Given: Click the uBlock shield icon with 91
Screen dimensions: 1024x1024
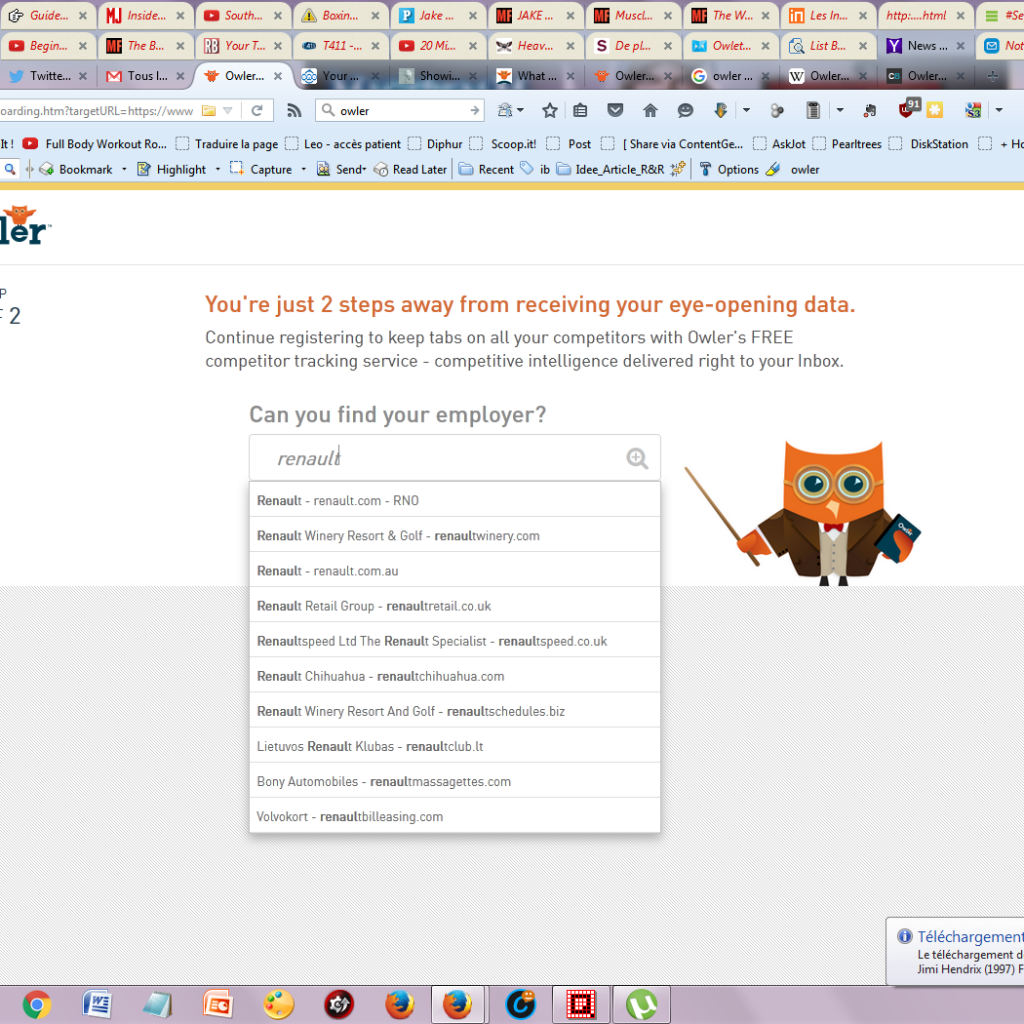Looking at the screenshot, I should (x=908, y=108).
